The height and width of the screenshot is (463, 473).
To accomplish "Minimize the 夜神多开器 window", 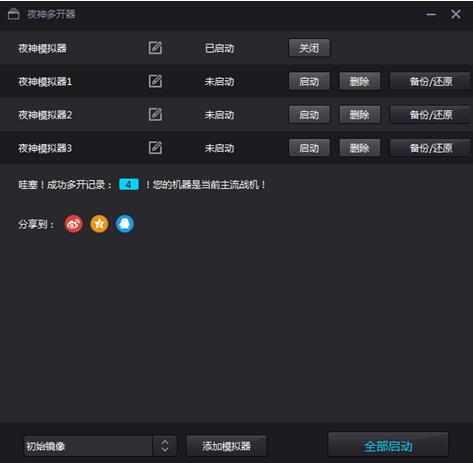I will point(431,14).
